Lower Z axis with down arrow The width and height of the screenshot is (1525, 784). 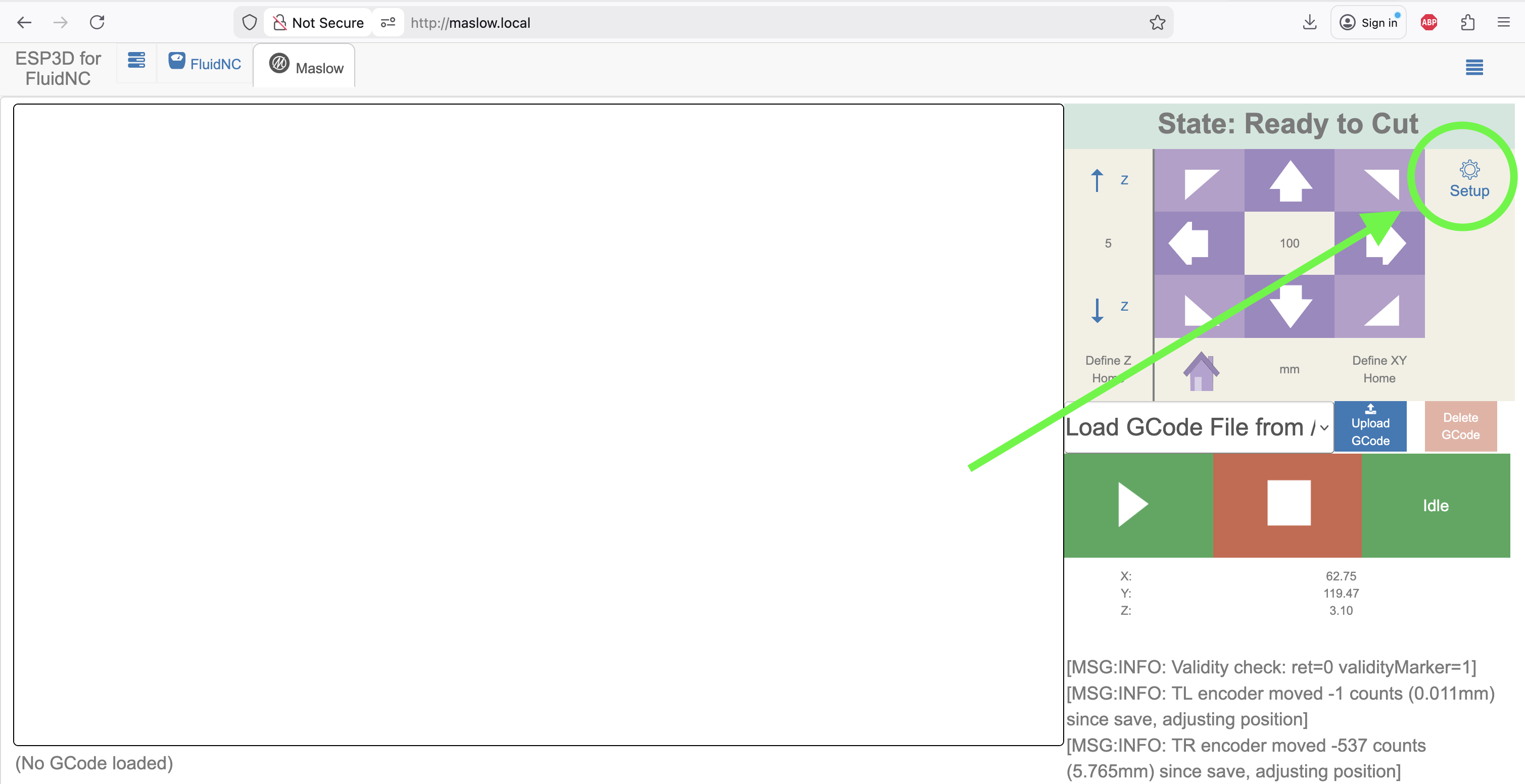point(1097,308)
